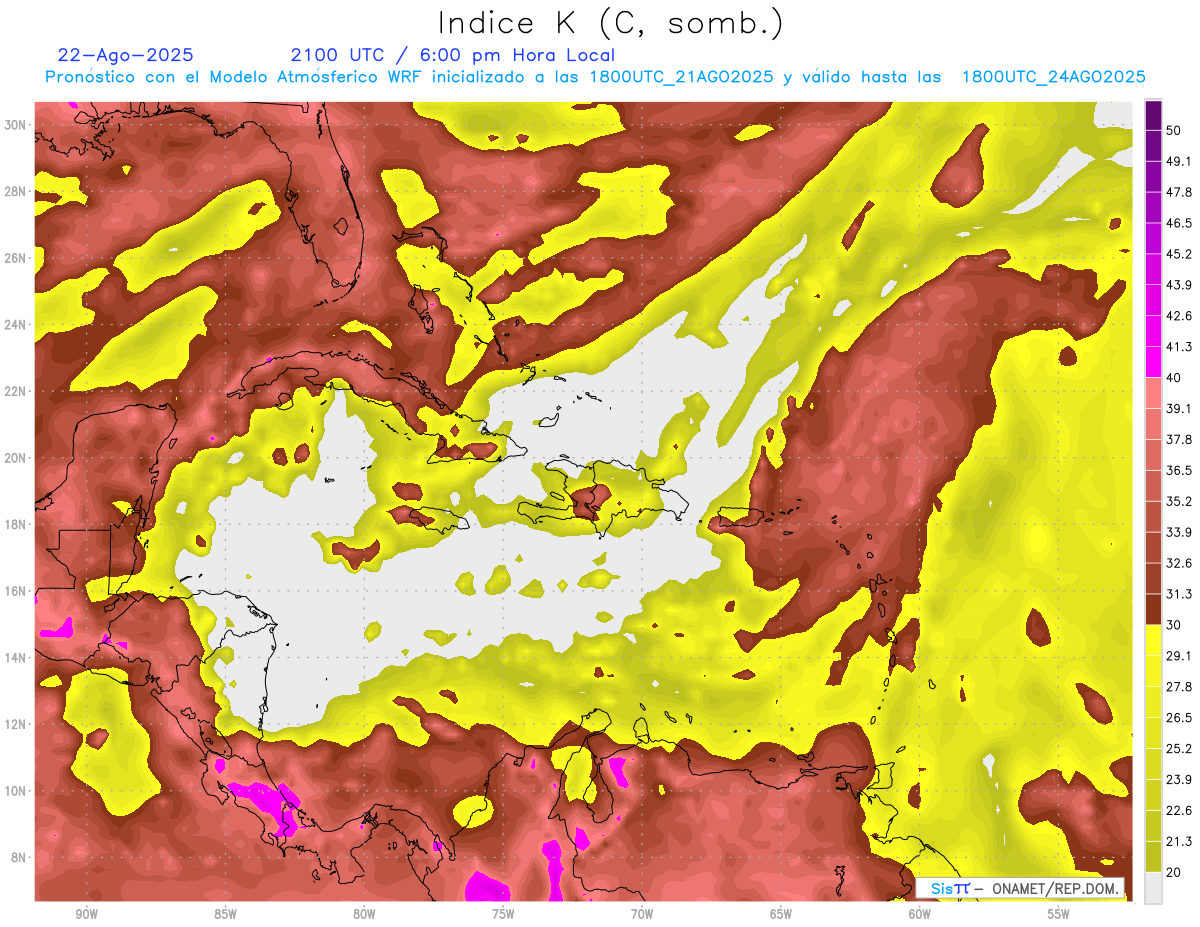The image size is (1200, 927).
Task: Click the color scale value 32.6
Action: [x=1178, y=563]
